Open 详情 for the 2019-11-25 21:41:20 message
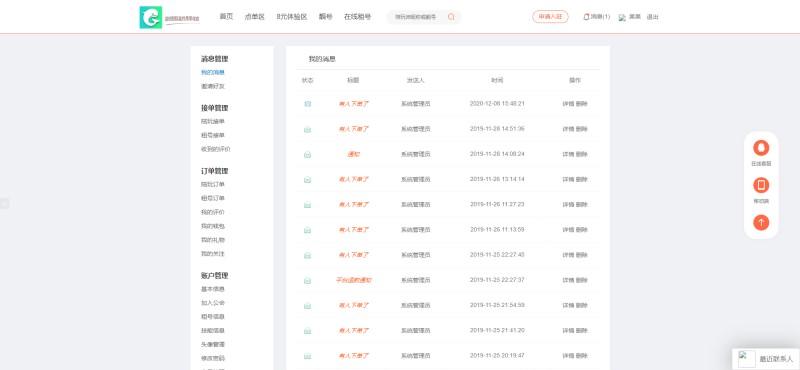The image size is (800, 370). pos(568,331)
